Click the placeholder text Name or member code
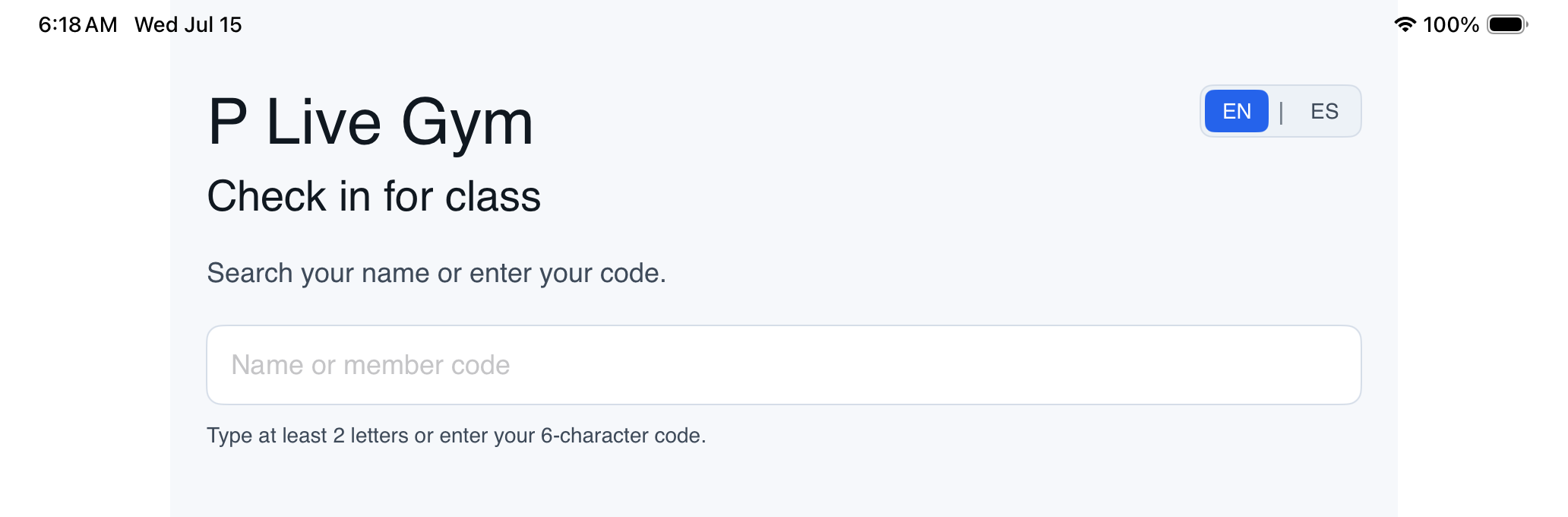The image size is (1568, 517). tap(371, 366)
